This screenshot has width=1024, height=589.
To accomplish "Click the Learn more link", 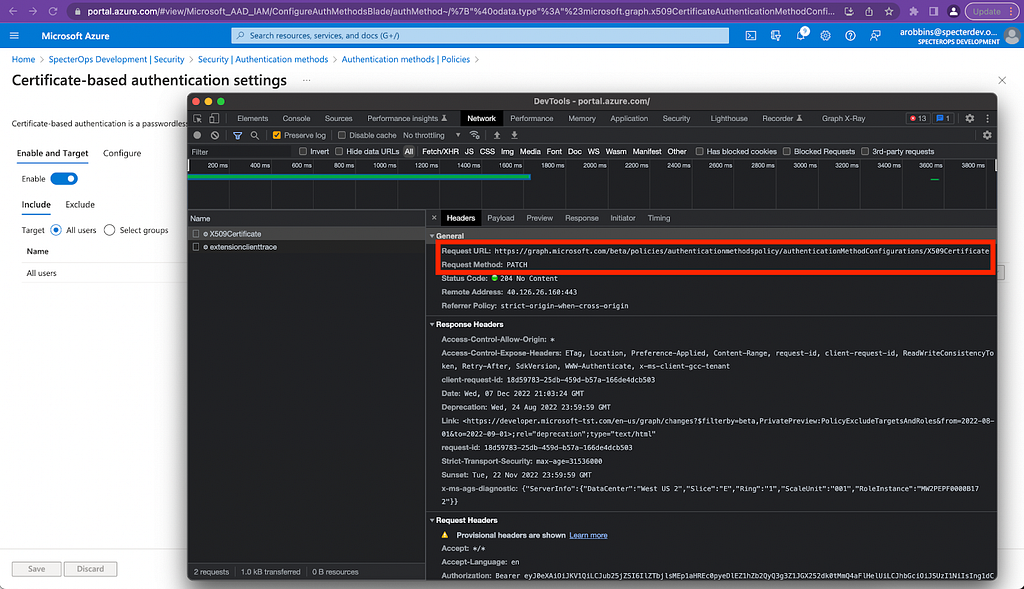I will coord(588,535).
